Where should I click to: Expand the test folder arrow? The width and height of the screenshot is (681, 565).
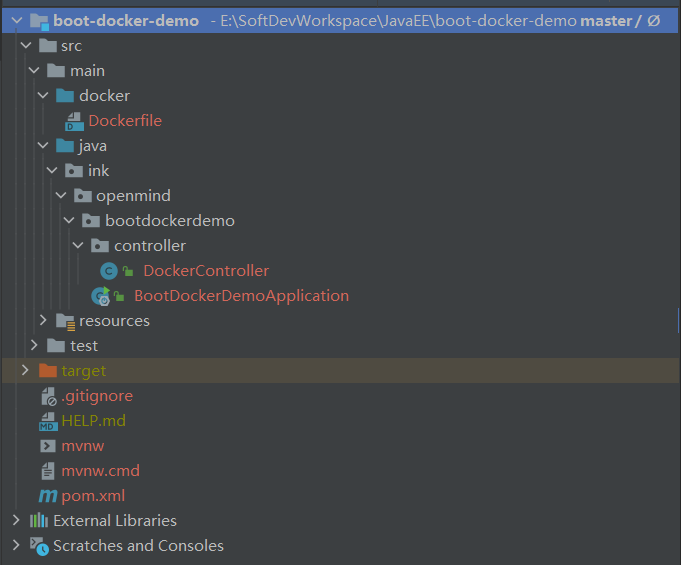(x=34, y=345)
